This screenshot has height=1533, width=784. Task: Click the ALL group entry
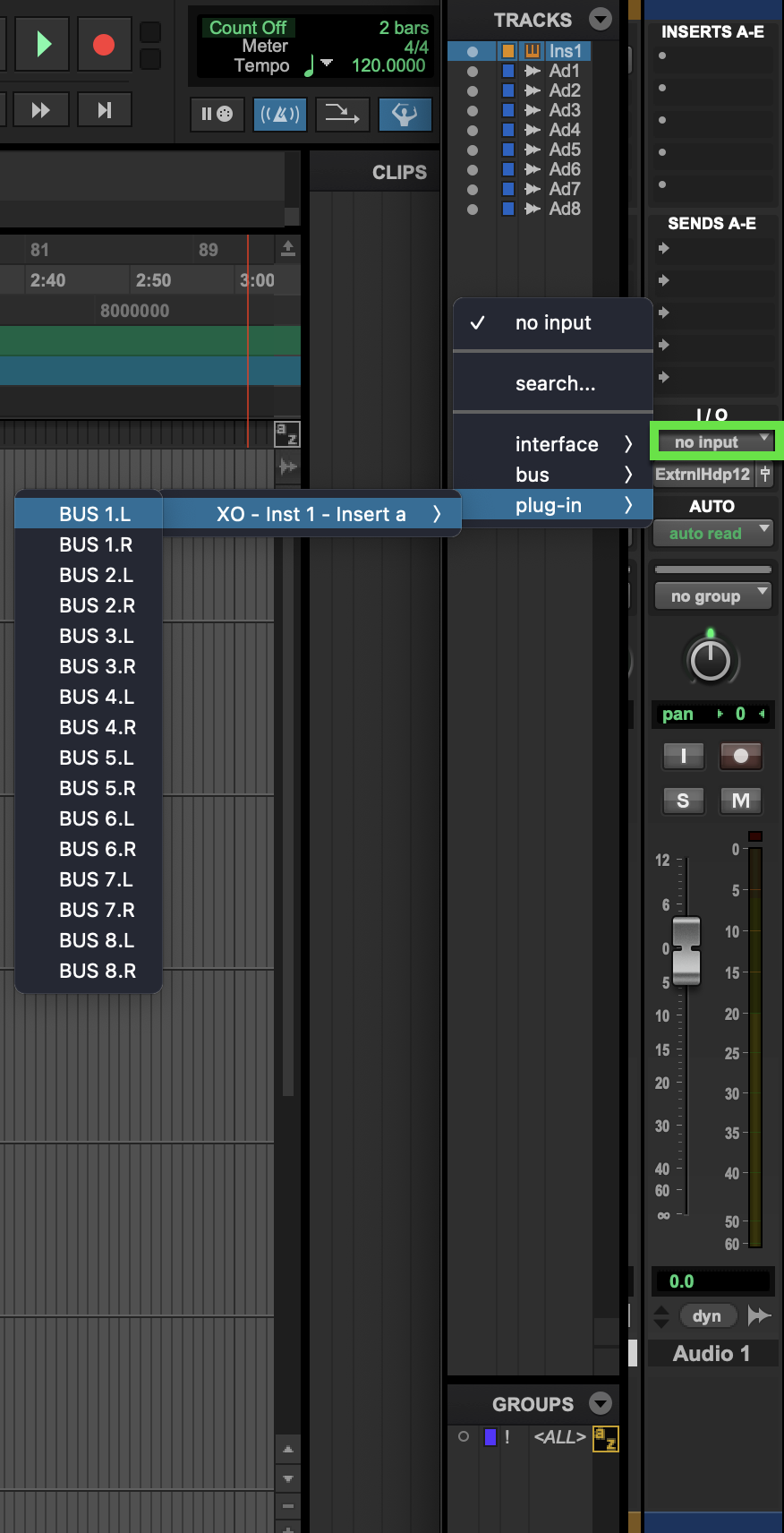[x=559, y=1437]
